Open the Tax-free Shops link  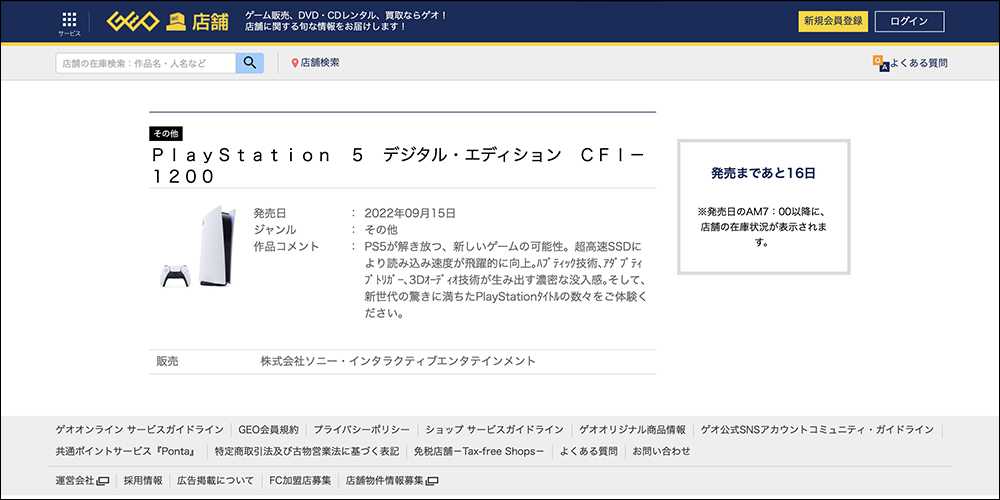[479, 451]
